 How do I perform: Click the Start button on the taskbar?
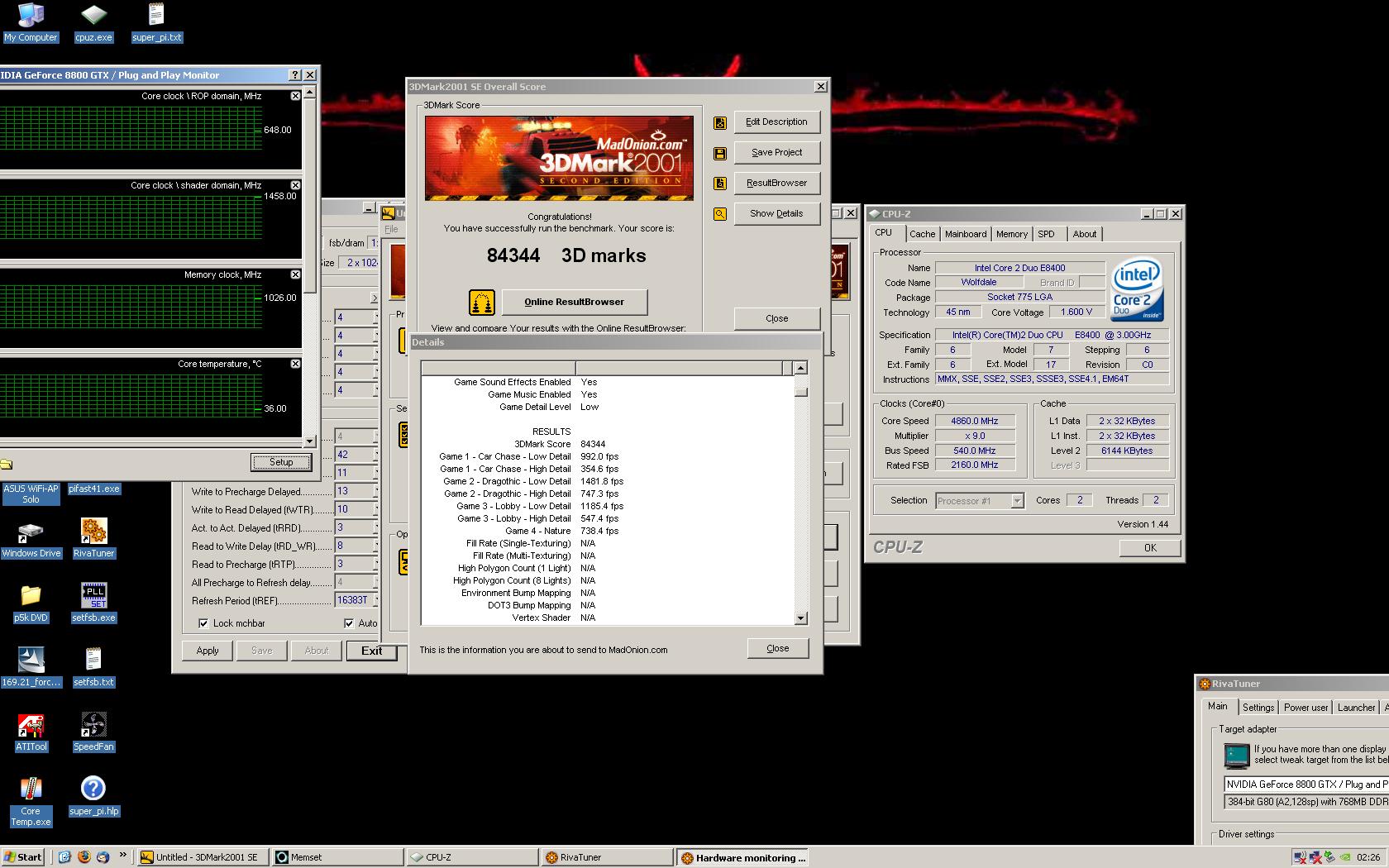click(x=23, y=857)
